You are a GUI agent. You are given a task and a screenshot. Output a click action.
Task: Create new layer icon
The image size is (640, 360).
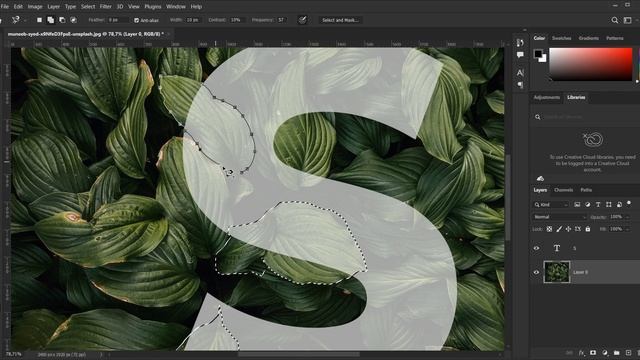[x=628, y=353]
